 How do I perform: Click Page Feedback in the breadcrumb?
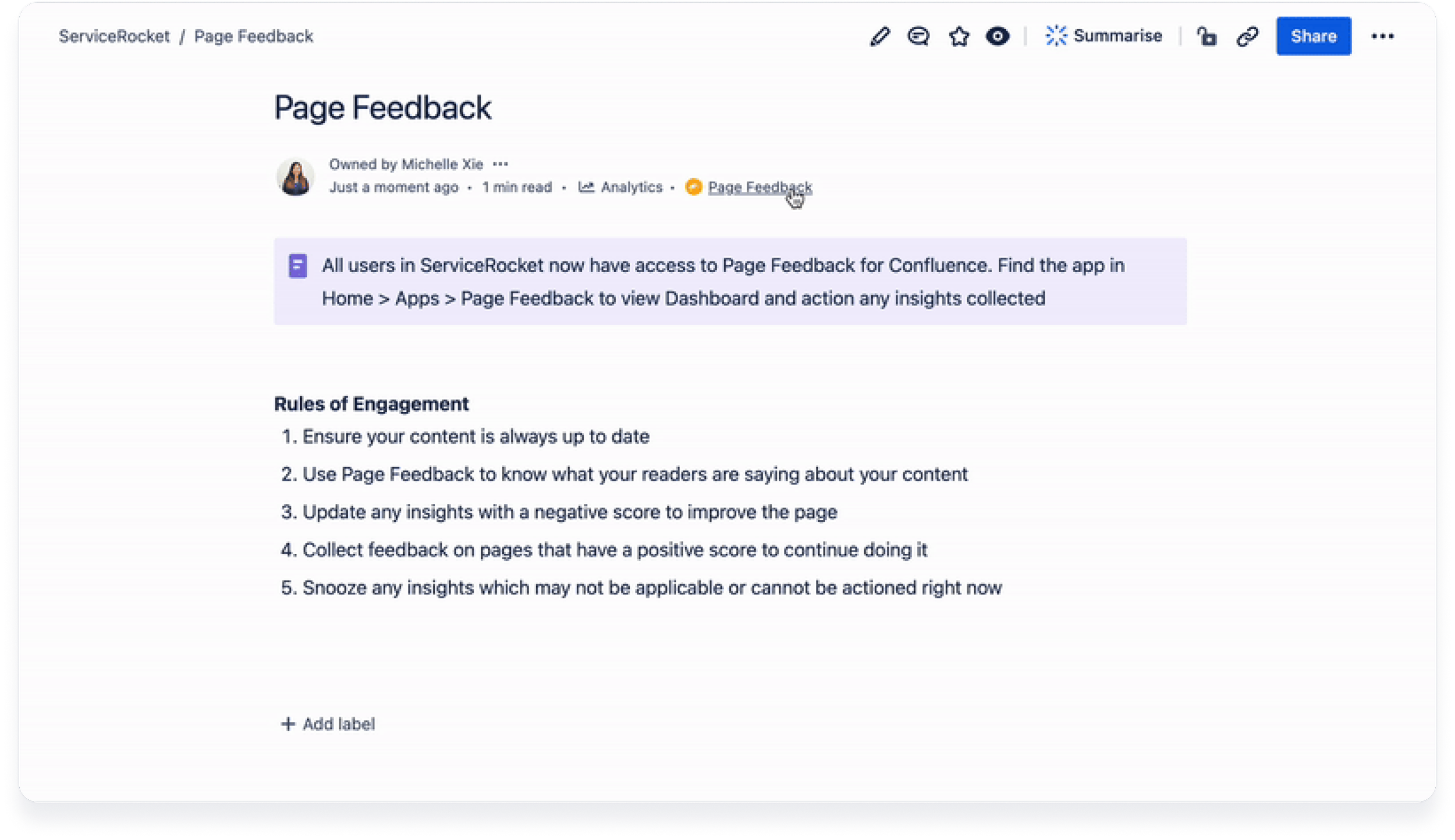click(x=254, y=36)
